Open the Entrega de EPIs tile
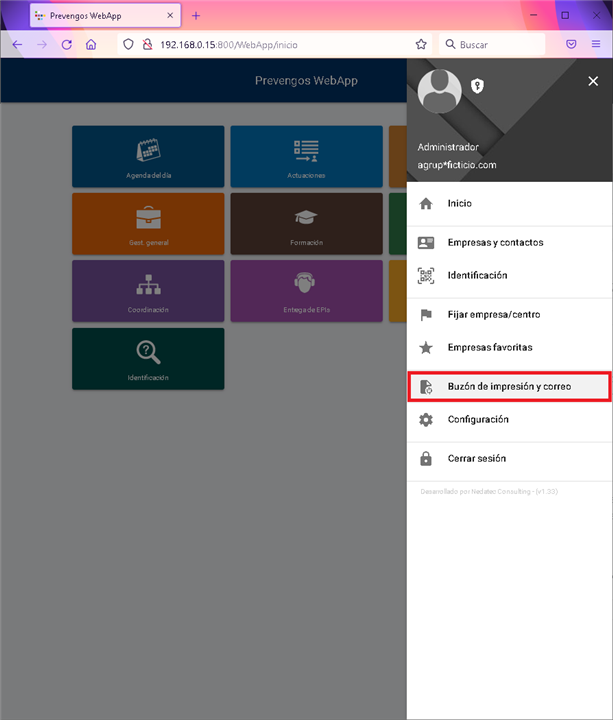This screenshot has height=720, width=613. tap(305, 290)
